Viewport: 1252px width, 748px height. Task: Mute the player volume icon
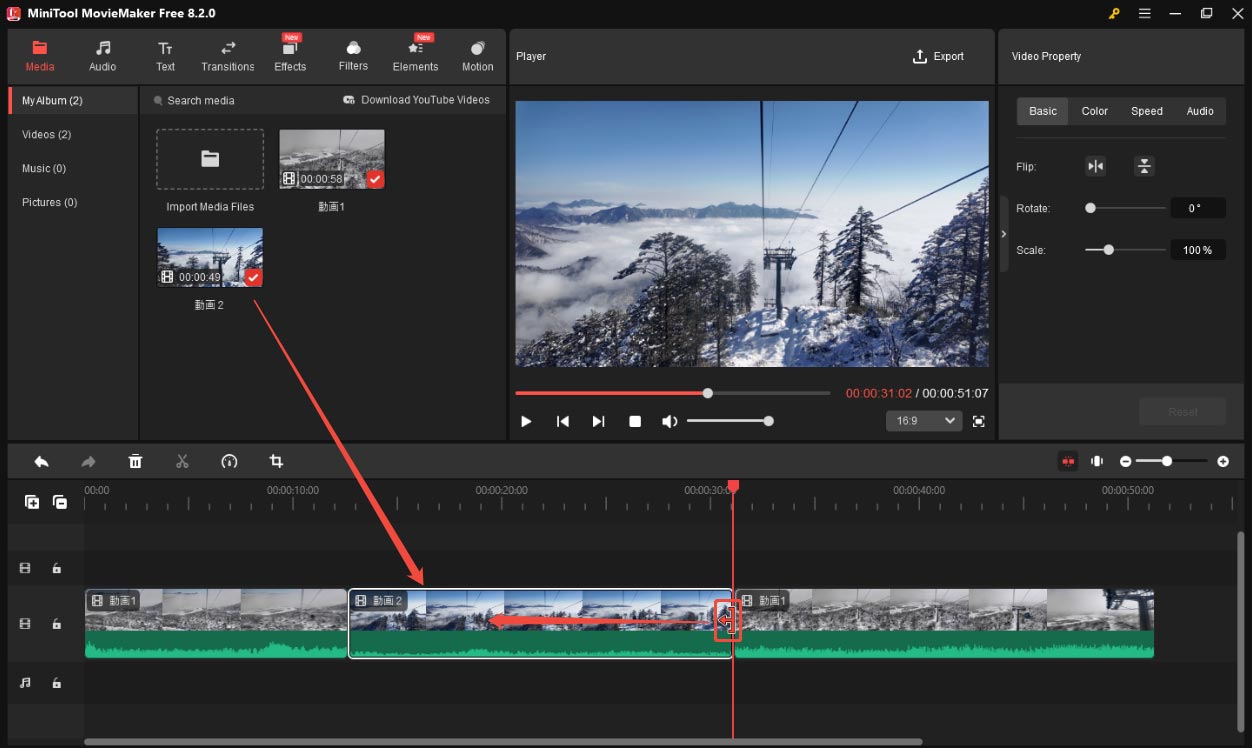tap(670, 421)
